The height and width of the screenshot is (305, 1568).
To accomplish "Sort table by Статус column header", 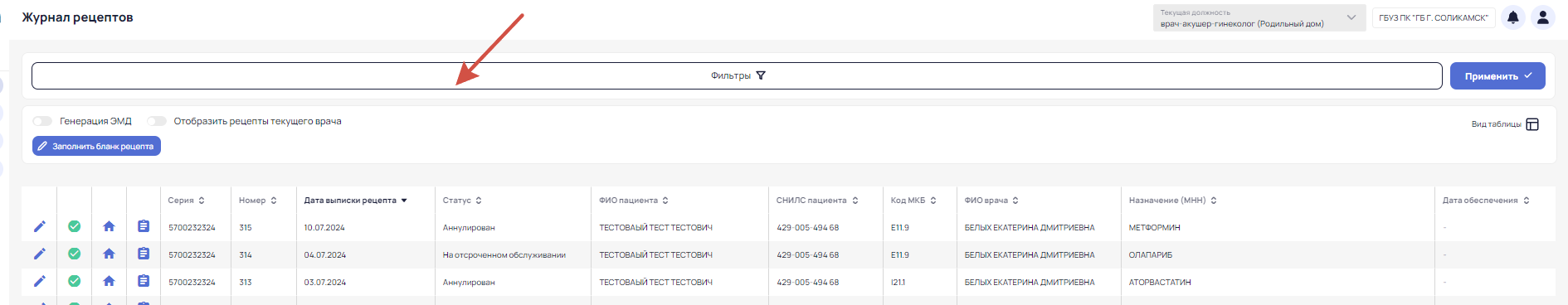I will (462, 201).
